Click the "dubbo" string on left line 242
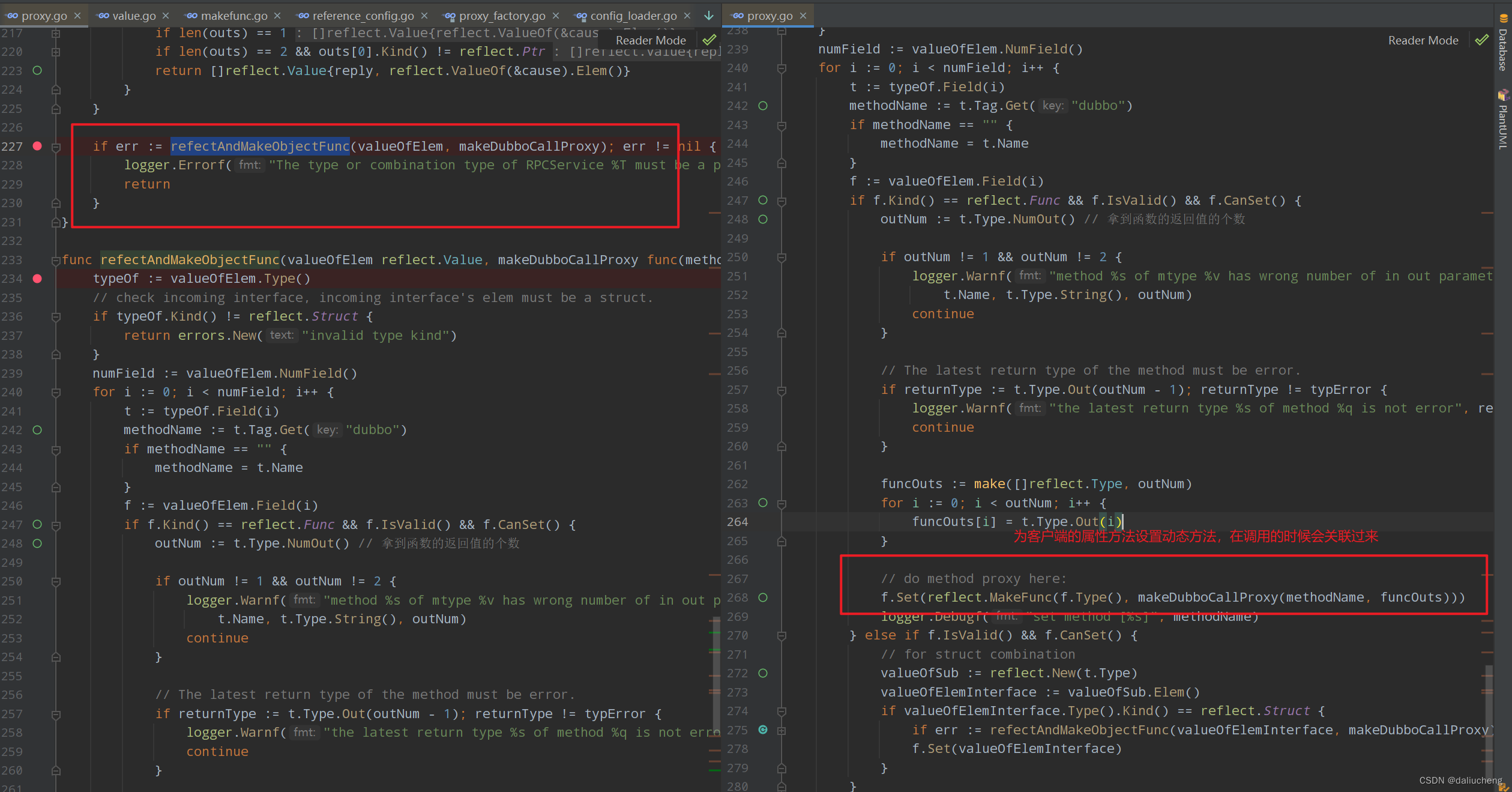The height and width of the screenshot is (792, 1512). click(372, 430)
